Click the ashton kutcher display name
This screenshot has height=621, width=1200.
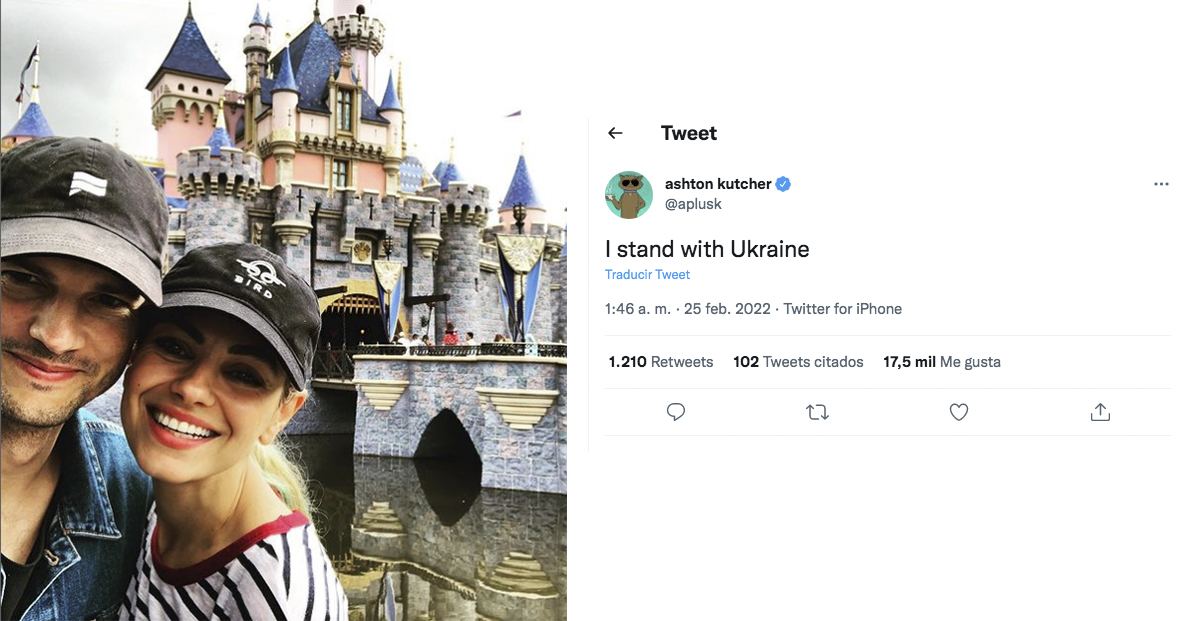point(717,184)
